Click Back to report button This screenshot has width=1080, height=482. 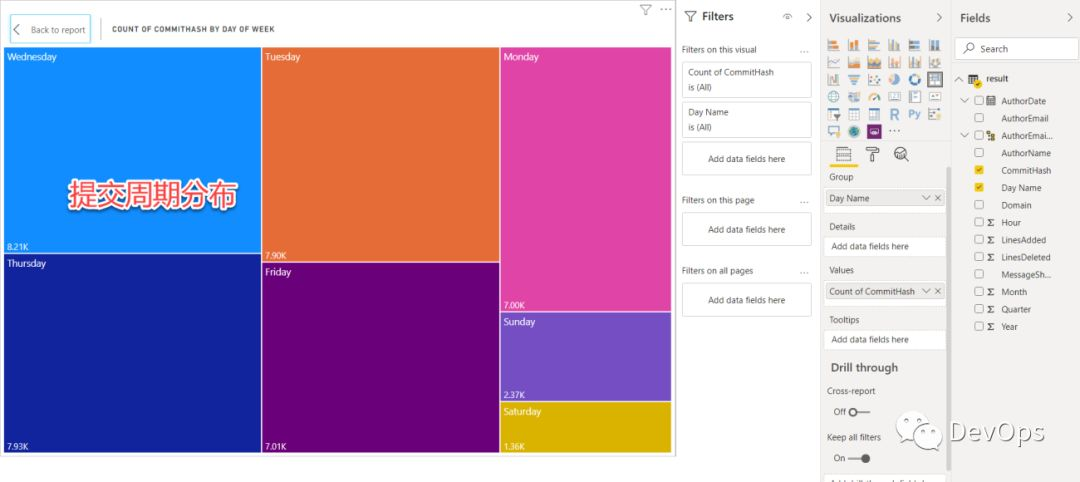tap(50, 30)
